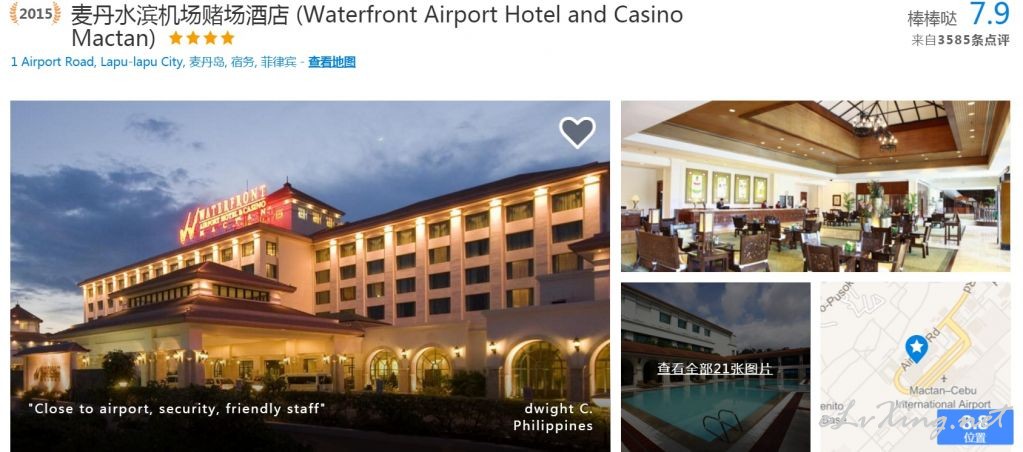Click reviewer name dwight C.

(x=558, y=409)
